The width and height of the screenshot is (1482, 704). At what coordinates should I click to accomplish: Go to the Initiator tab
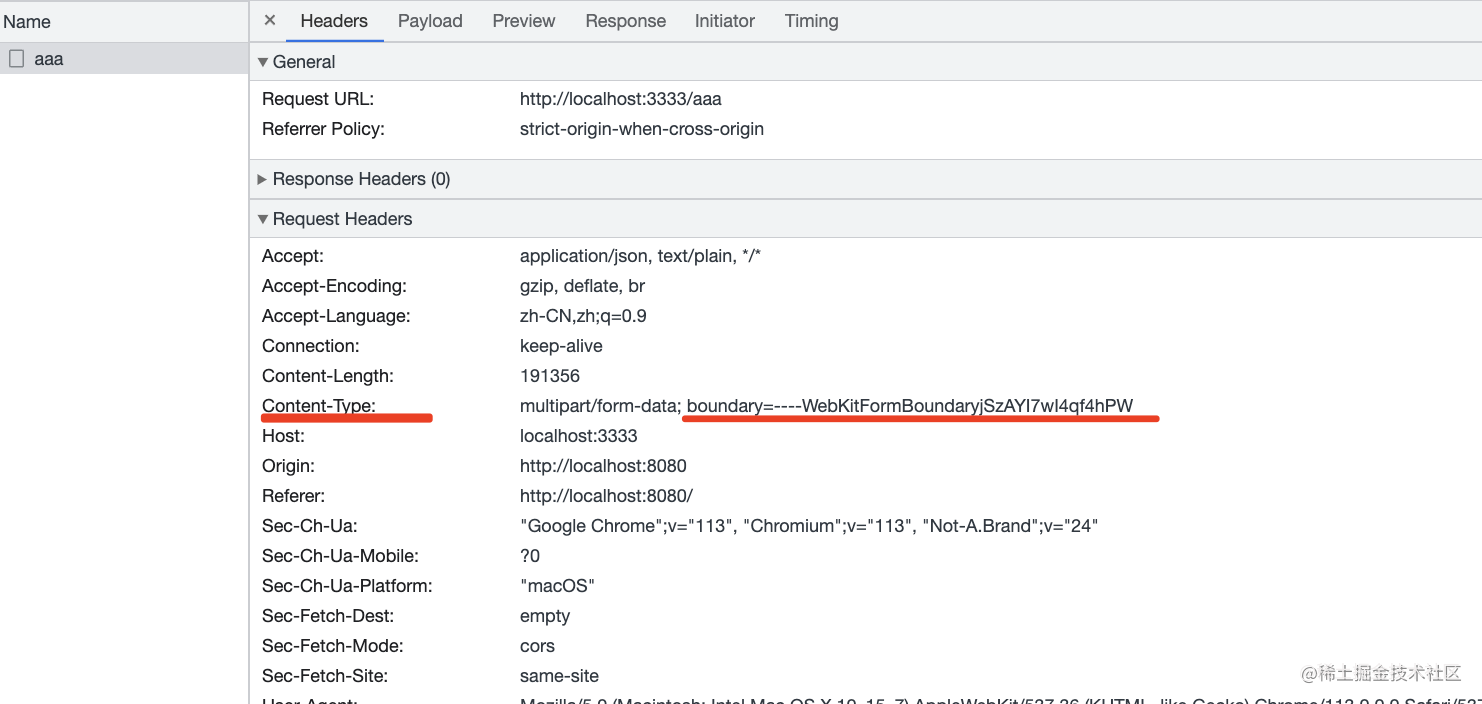coord(724,21)
